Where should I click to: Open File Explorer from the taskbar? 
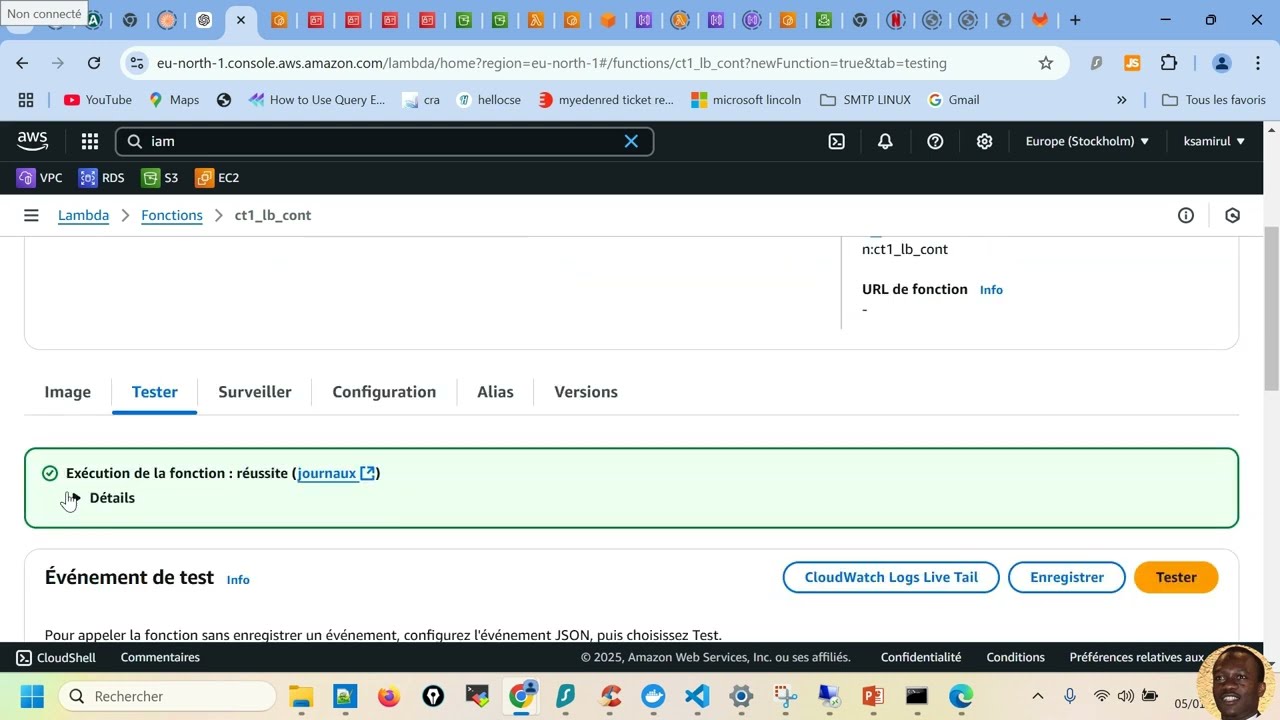(x=301, y=696)
